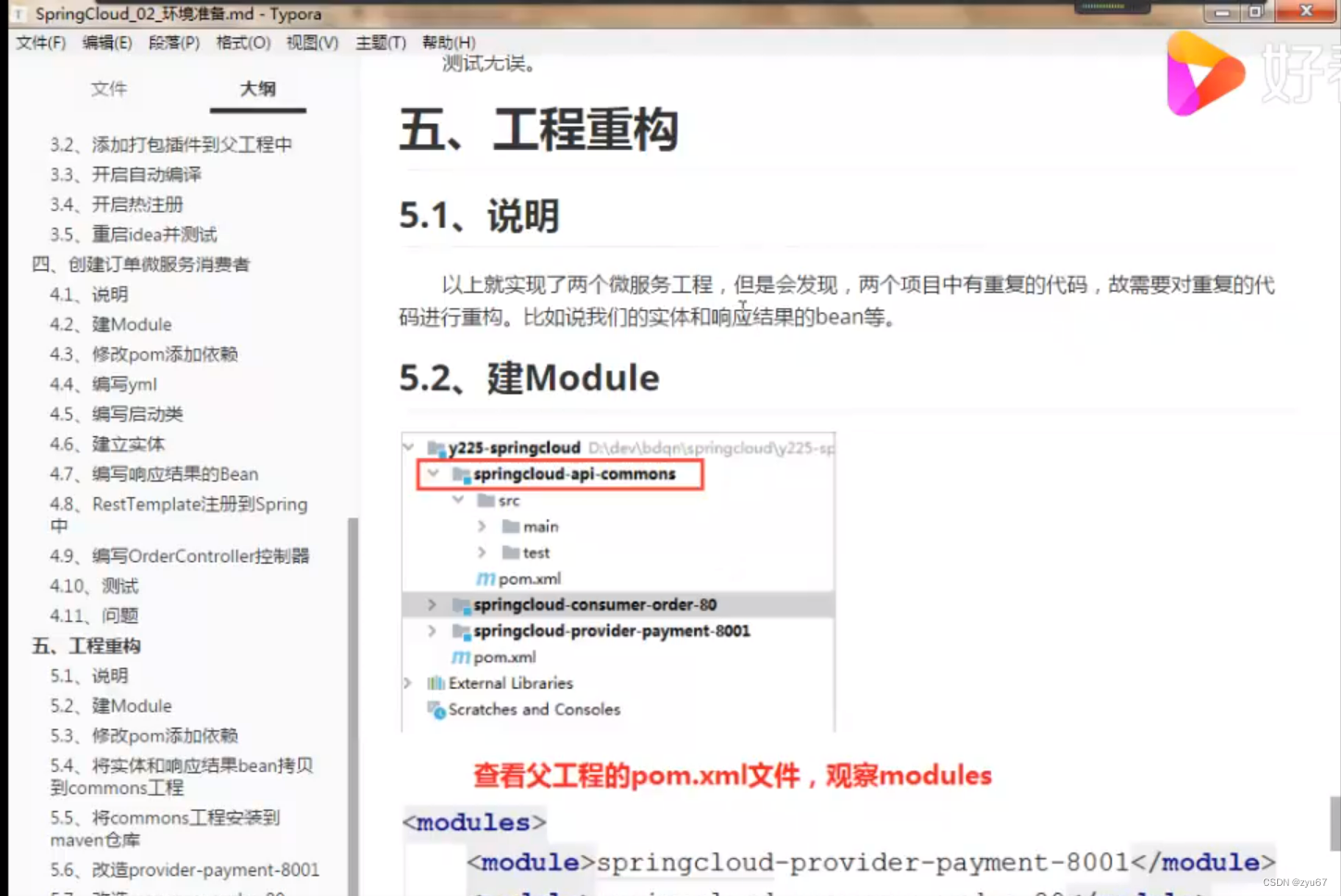The width and height of the screenshot is (1341, 896).
Task: Open outline item 5.5 将commons工程安装到maven仓库
Action: point(165,828)
